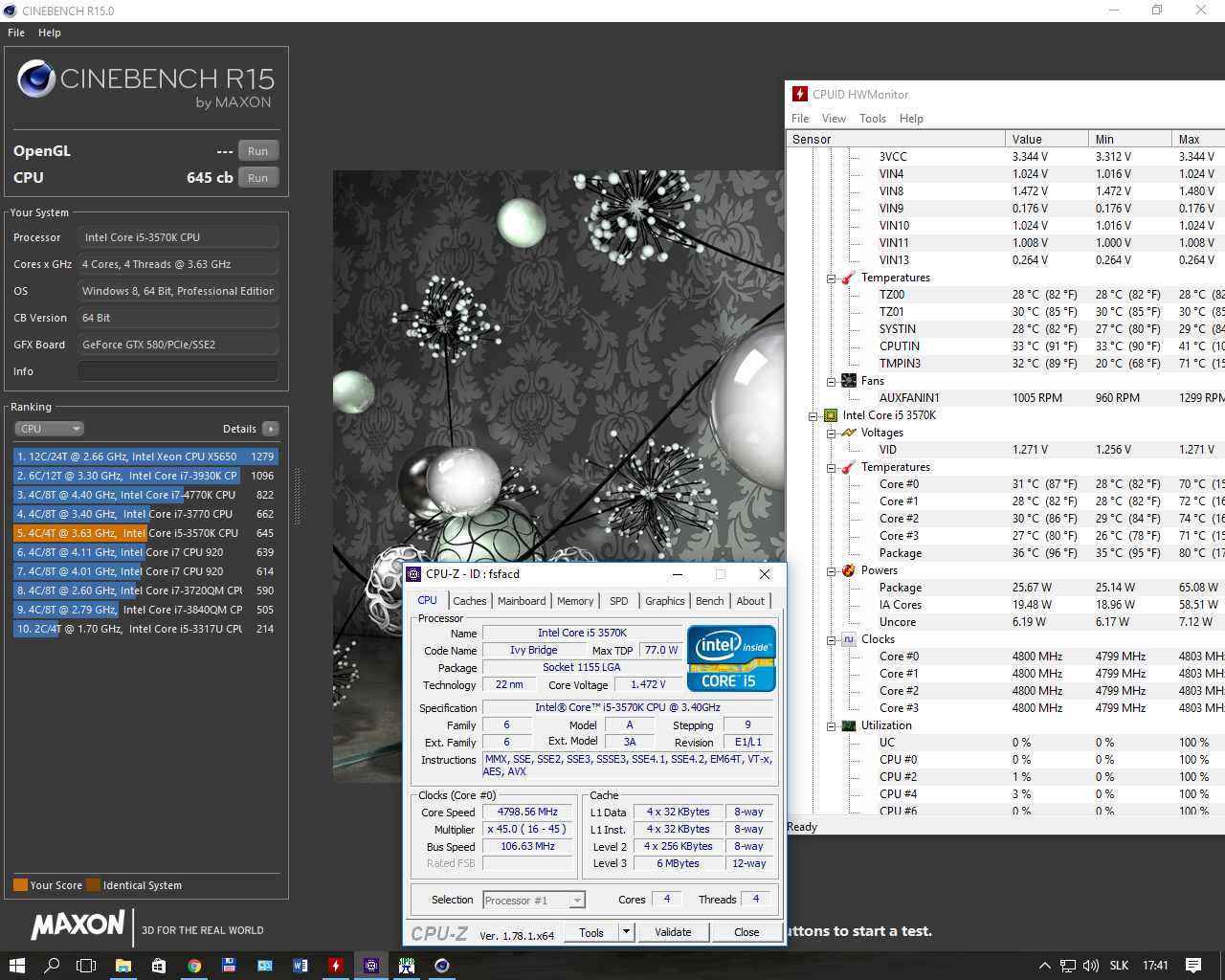Screen dimensions: 1225x980
Task: Run the OpenGL benchmark
Action: pyautogui.click(x=258, y=151)
